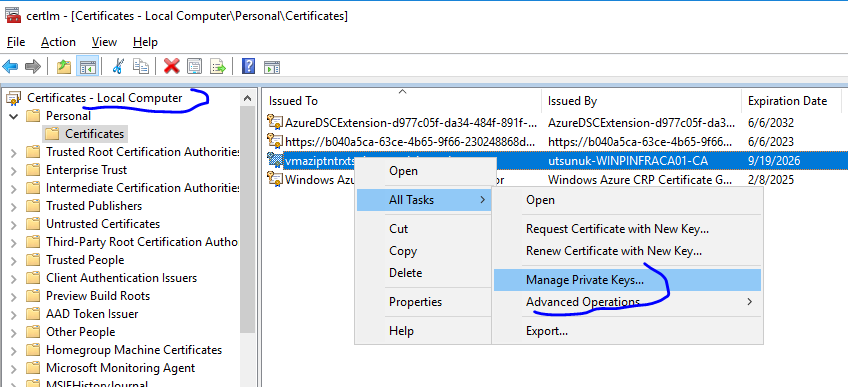Viewport: 848px width, 387px height.
Task: Choose Properties in the context menu
Action: (x=423, y=302)
